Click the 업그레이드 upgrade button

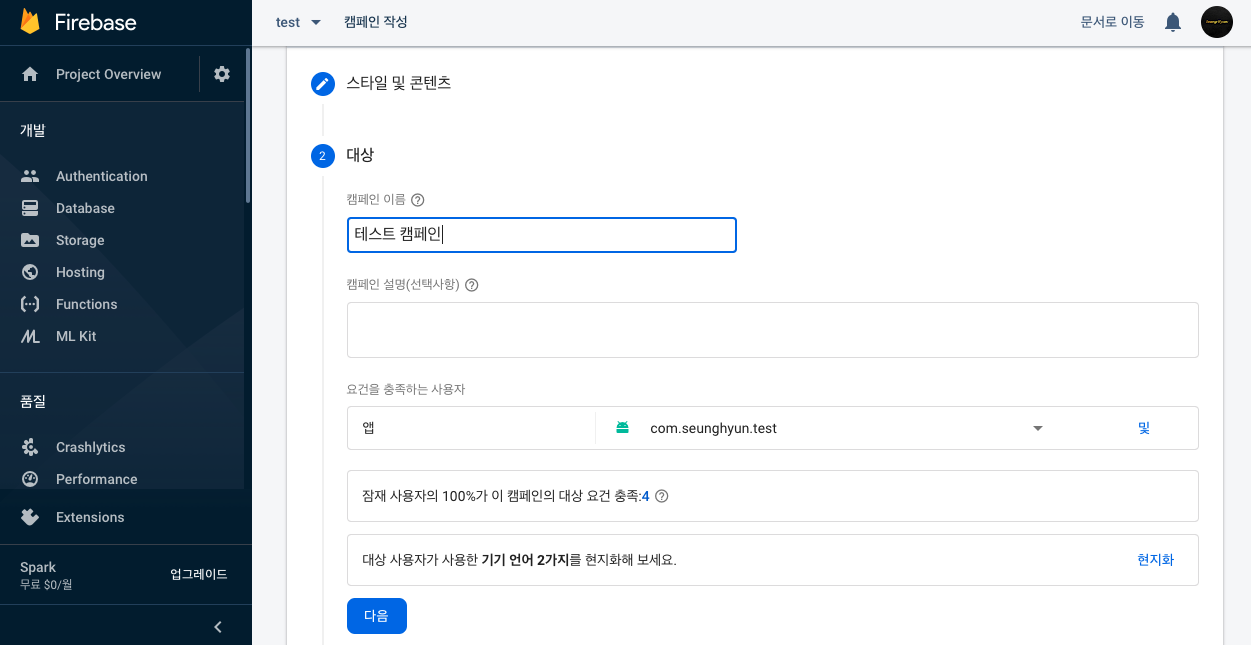199,574
